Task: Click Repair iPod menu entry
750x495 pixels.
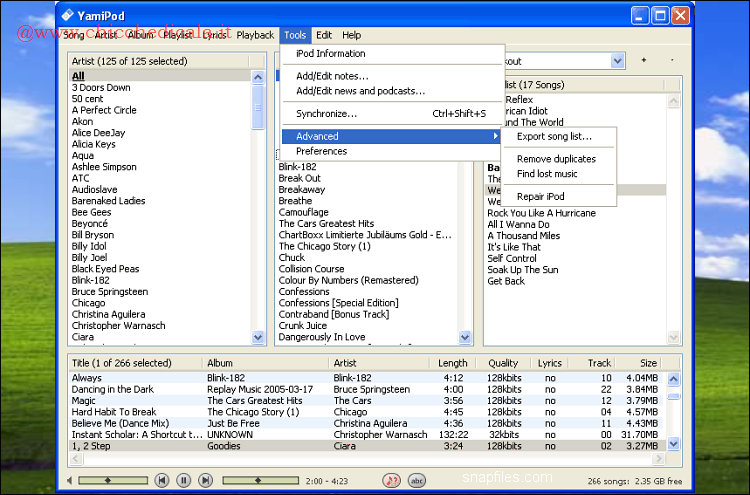Action: click(x=541, y=197)
